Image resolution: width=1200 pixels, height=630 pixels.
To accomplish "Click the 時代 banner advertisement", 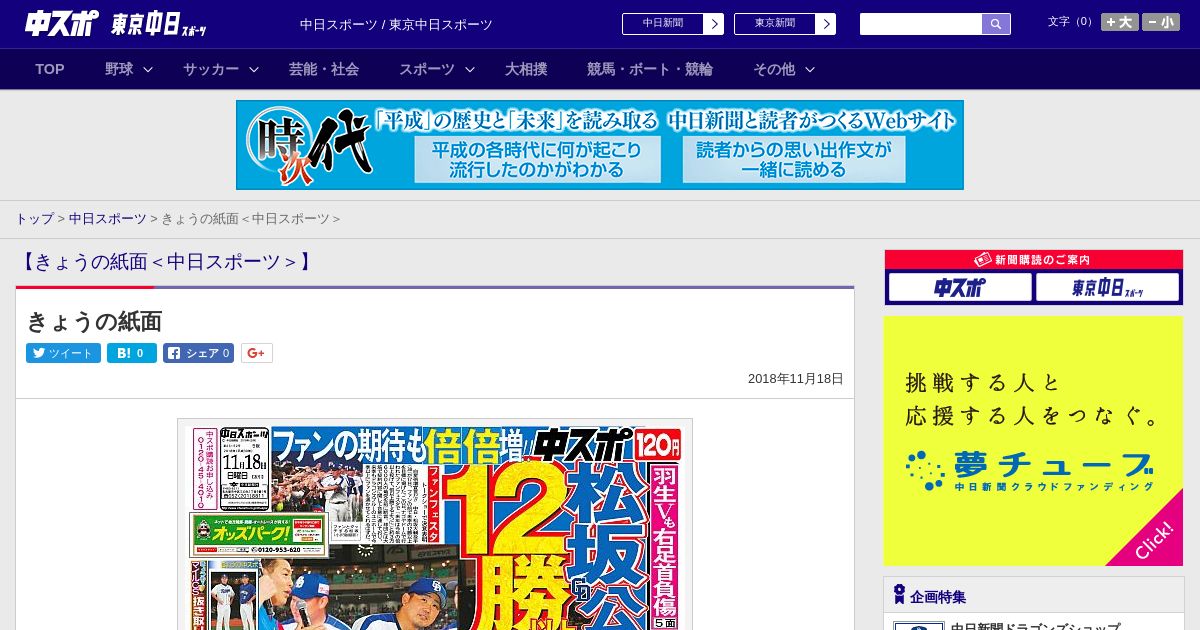I will coord(600,145).
